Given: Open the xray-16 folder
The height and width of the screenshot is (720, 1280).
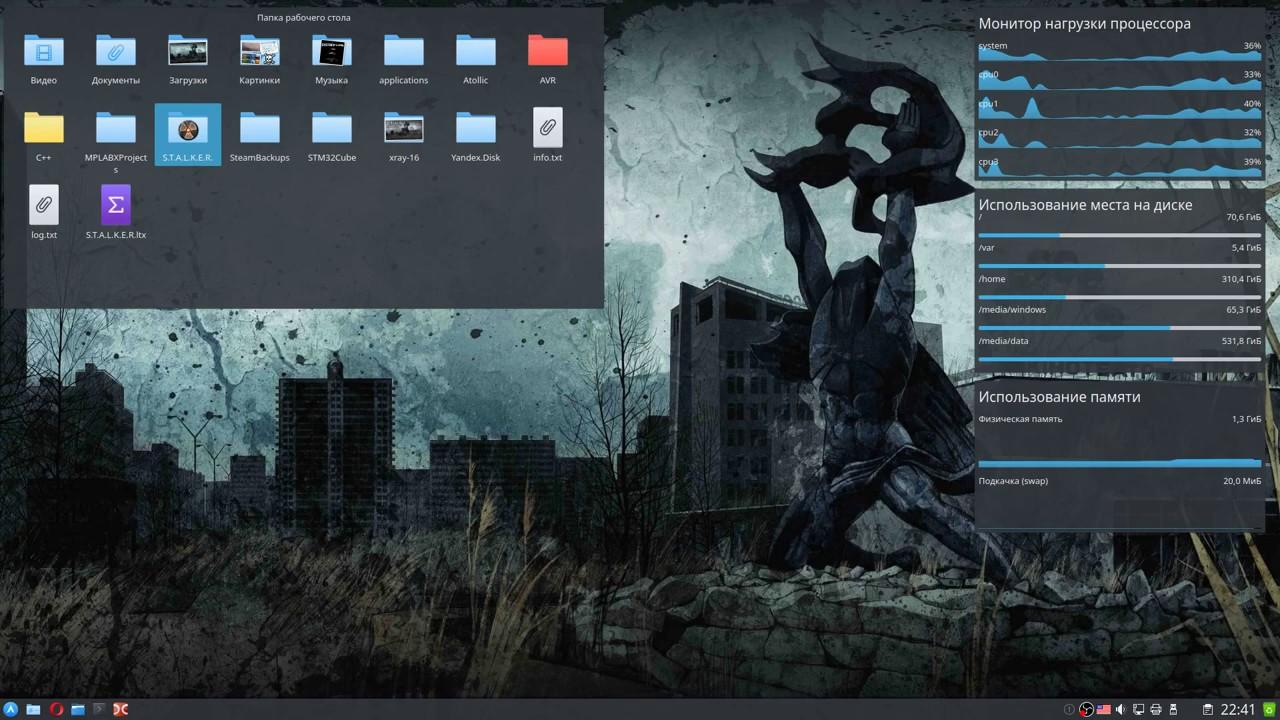Looking at the screenshot, I should pyautogui.click(x=404, y=137).
